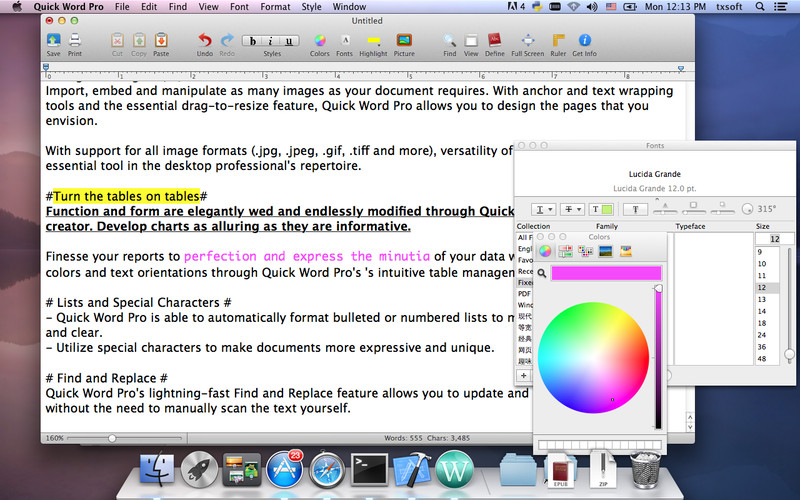
Task: Click the color wheel hue area
Action: pos(593,358)
